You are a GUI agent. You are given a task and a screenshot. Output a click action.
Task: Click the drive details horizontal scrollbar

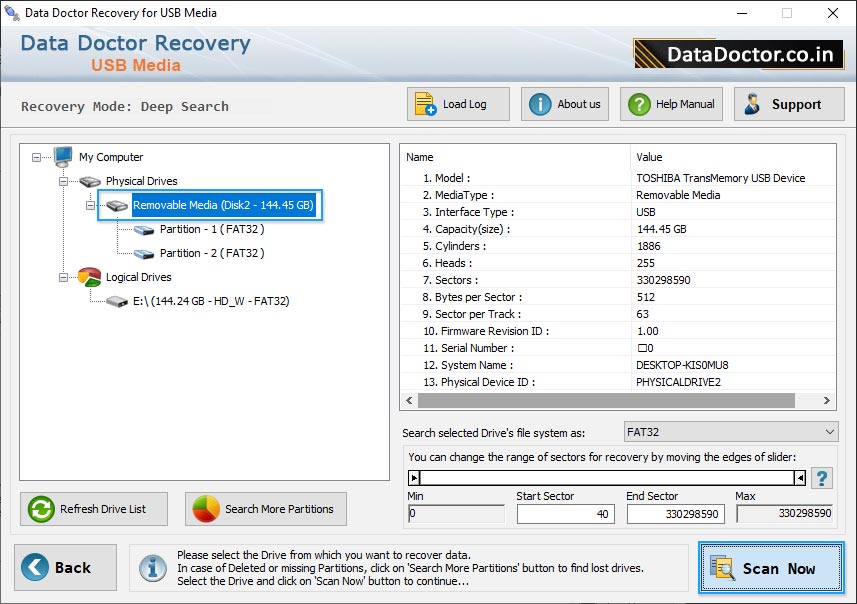[x=605, y=400]
